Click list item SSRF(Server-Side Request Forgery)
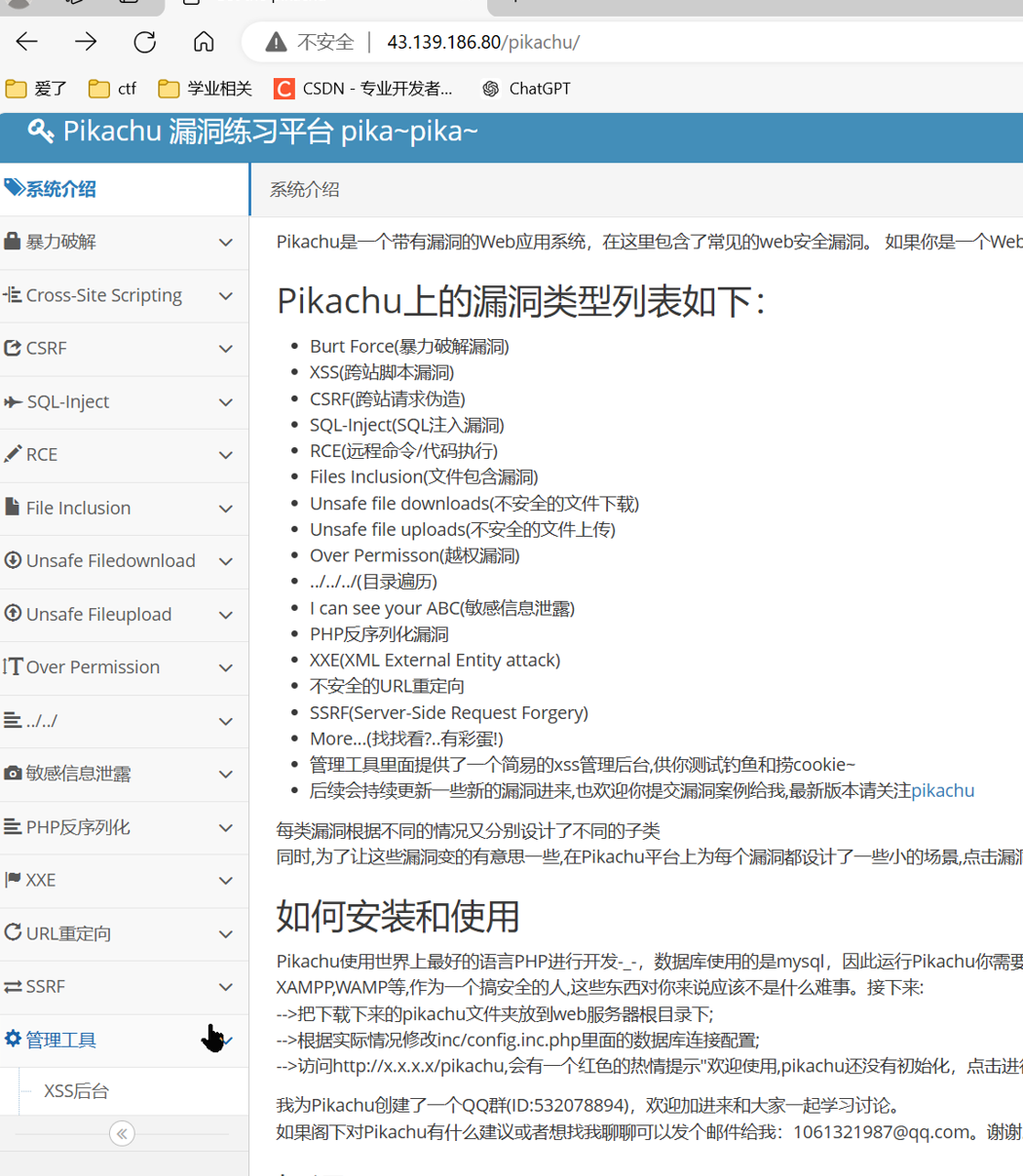Image resolution: width=1023 pixels, height=1176 pixels. (449, 712)
